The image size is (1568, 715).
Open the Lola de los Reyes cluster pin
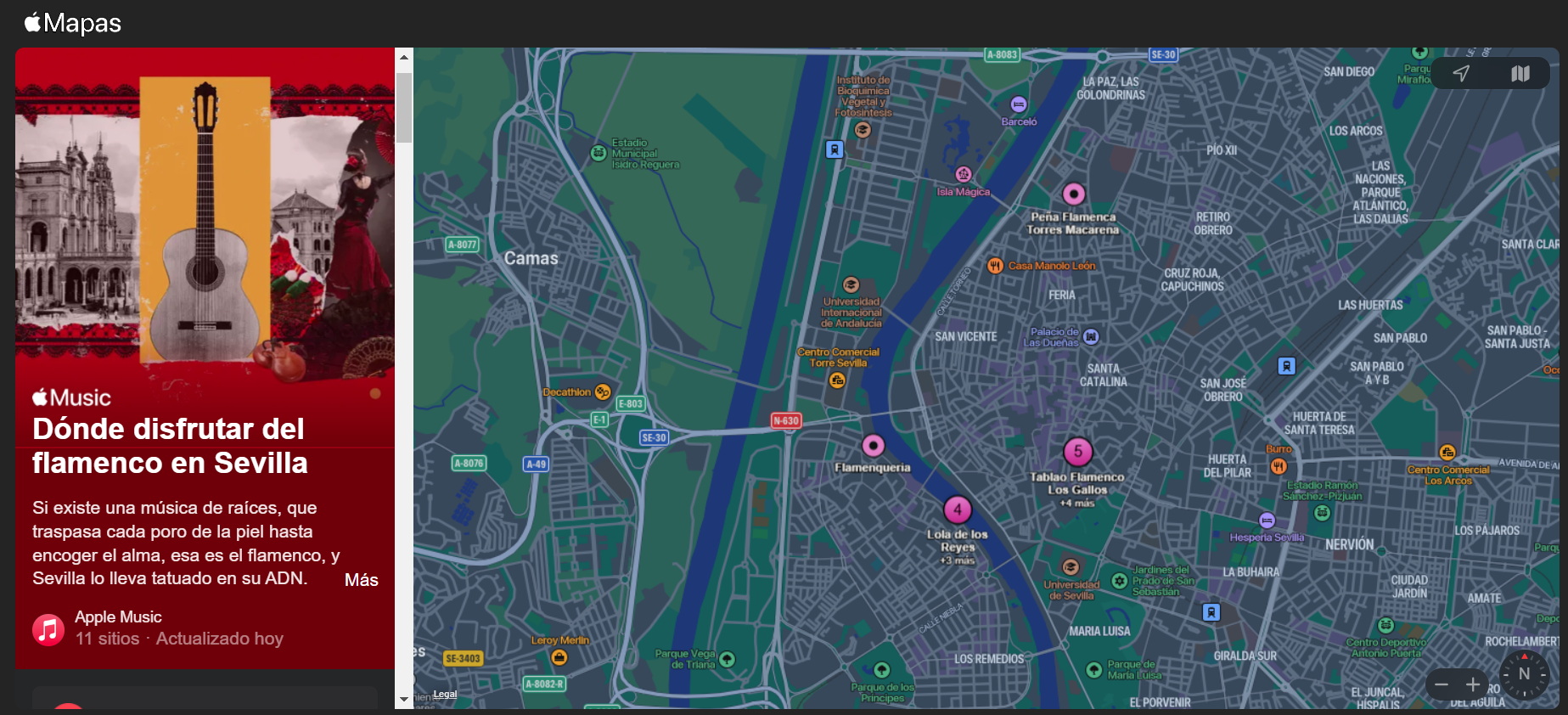pyautogui.click(x=958, y=510)
